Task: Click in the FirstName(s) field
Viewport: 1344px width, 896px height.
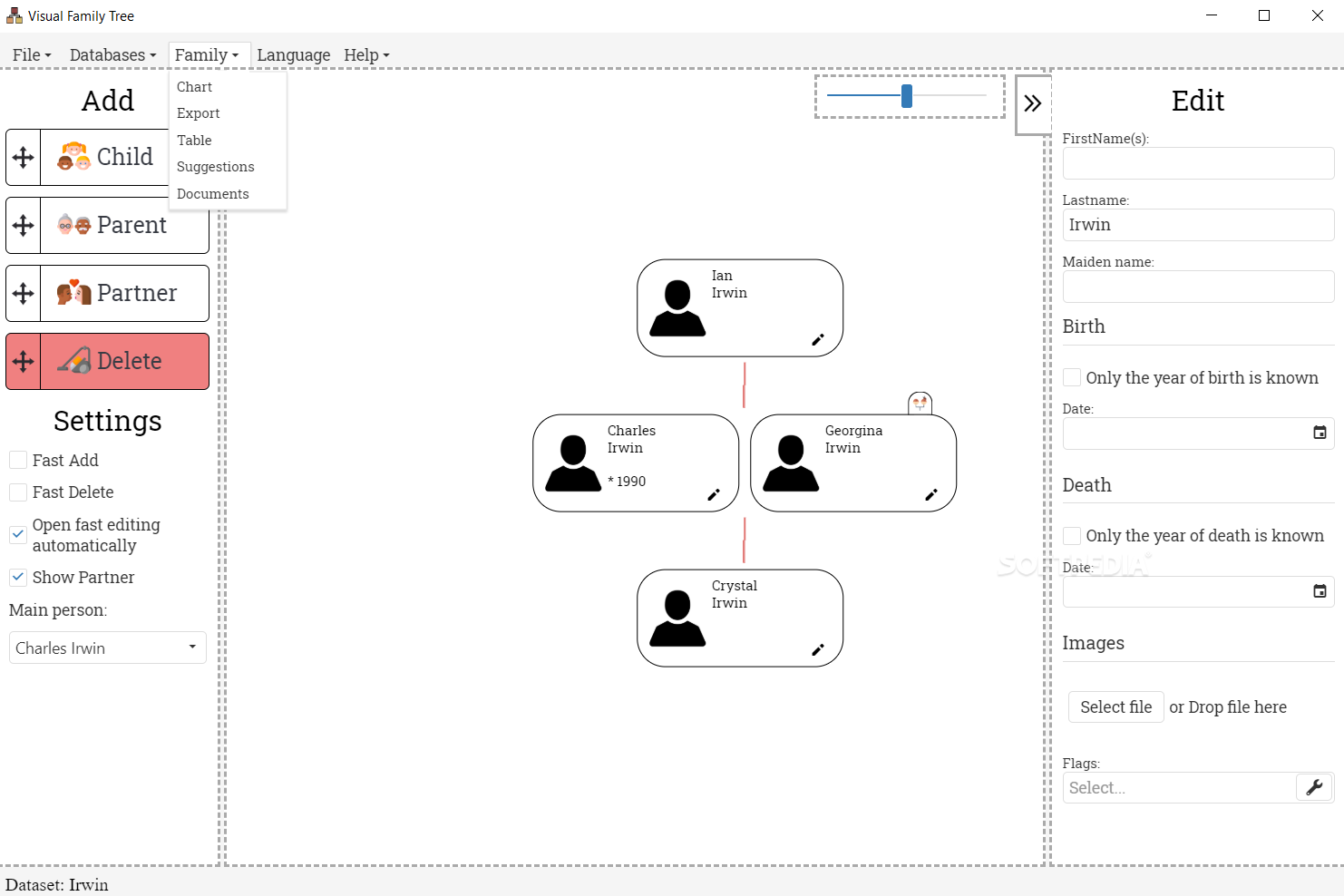Action: pyautogui.click(x=1198, y=163)
